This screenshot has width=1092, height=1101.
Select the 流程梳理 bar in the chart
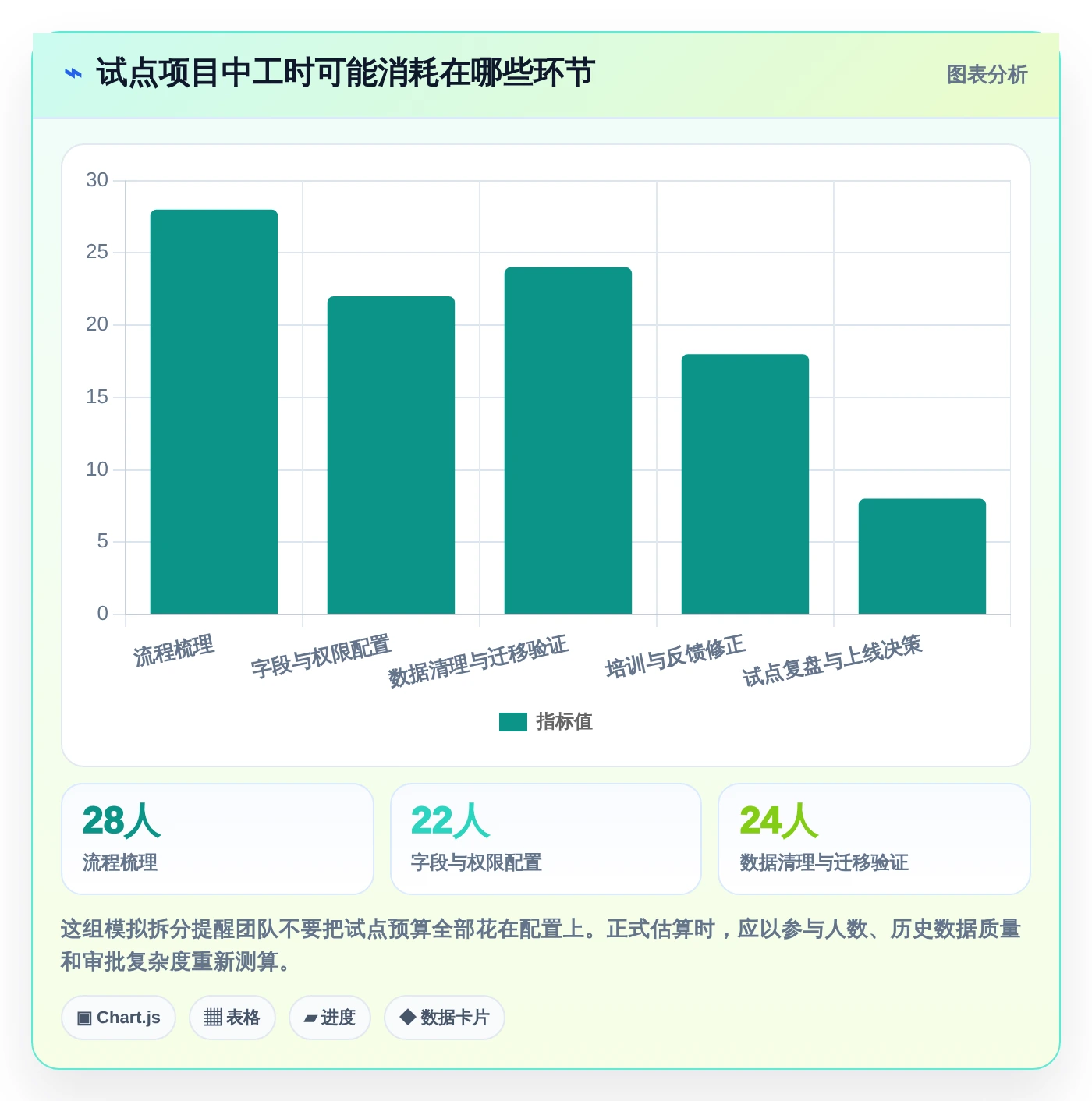tap(214, 412)
